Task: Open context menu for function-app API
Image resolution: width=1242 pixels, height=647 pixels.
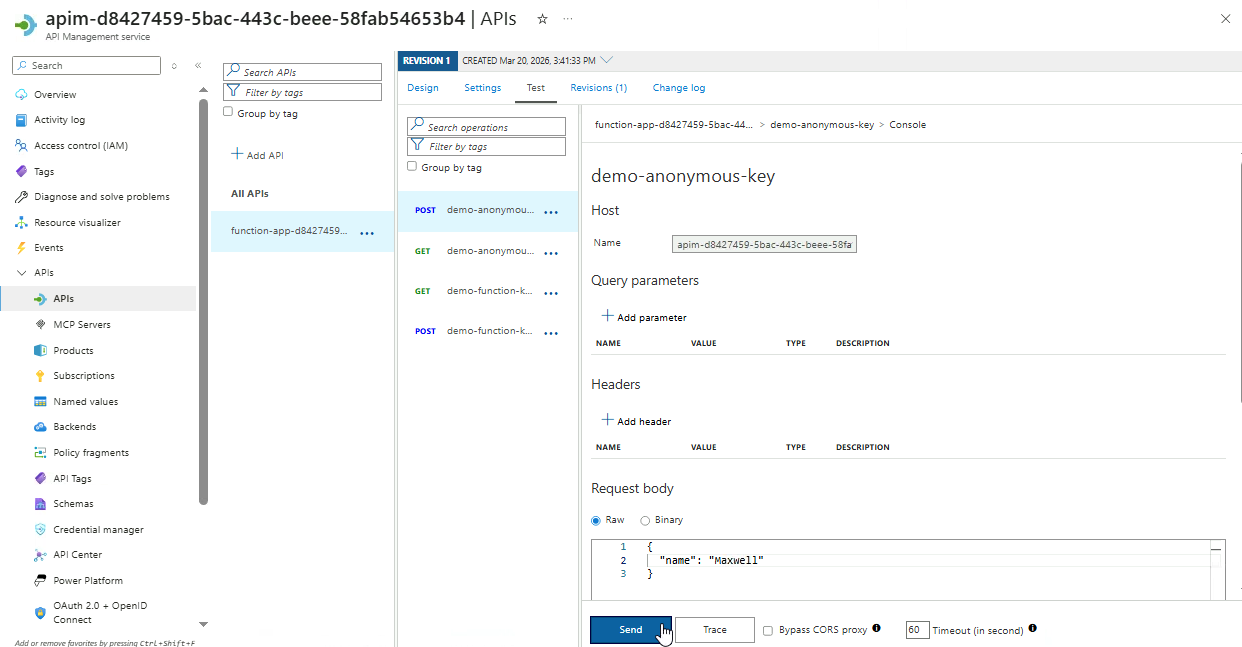Action: click(x=367, y=232)
